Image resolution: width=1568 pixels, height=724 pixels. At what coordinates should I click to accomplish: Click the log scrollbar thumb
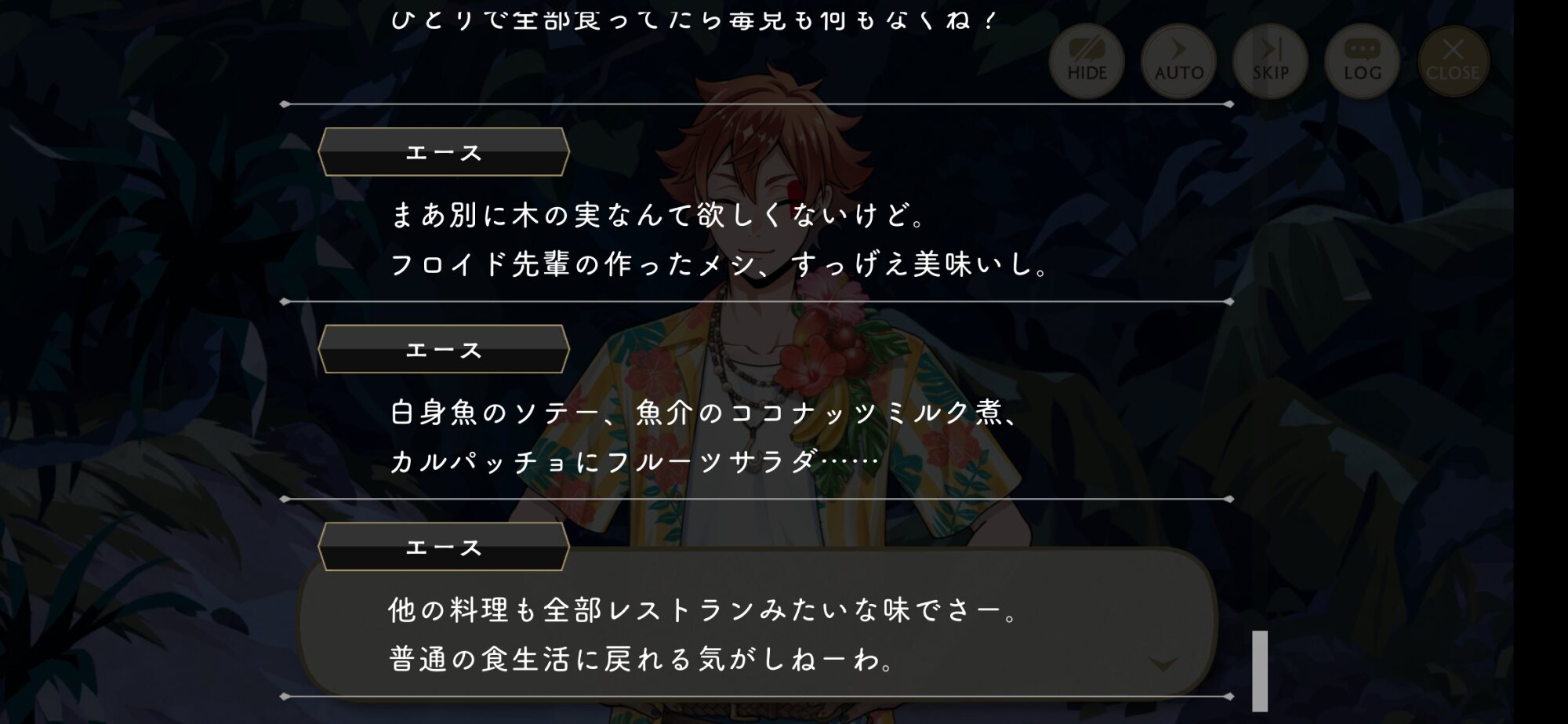click(1260, 671)
